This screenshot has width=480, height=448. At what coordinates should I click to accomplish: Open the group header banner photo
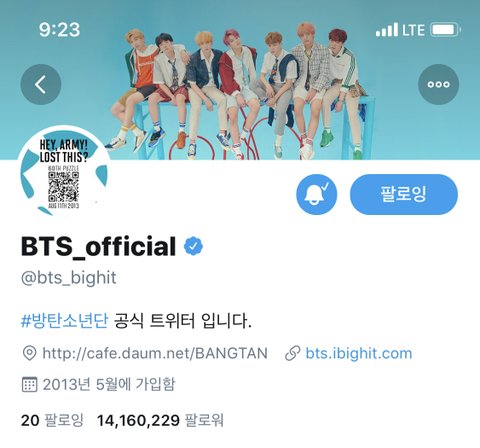[x=240, y=80]
